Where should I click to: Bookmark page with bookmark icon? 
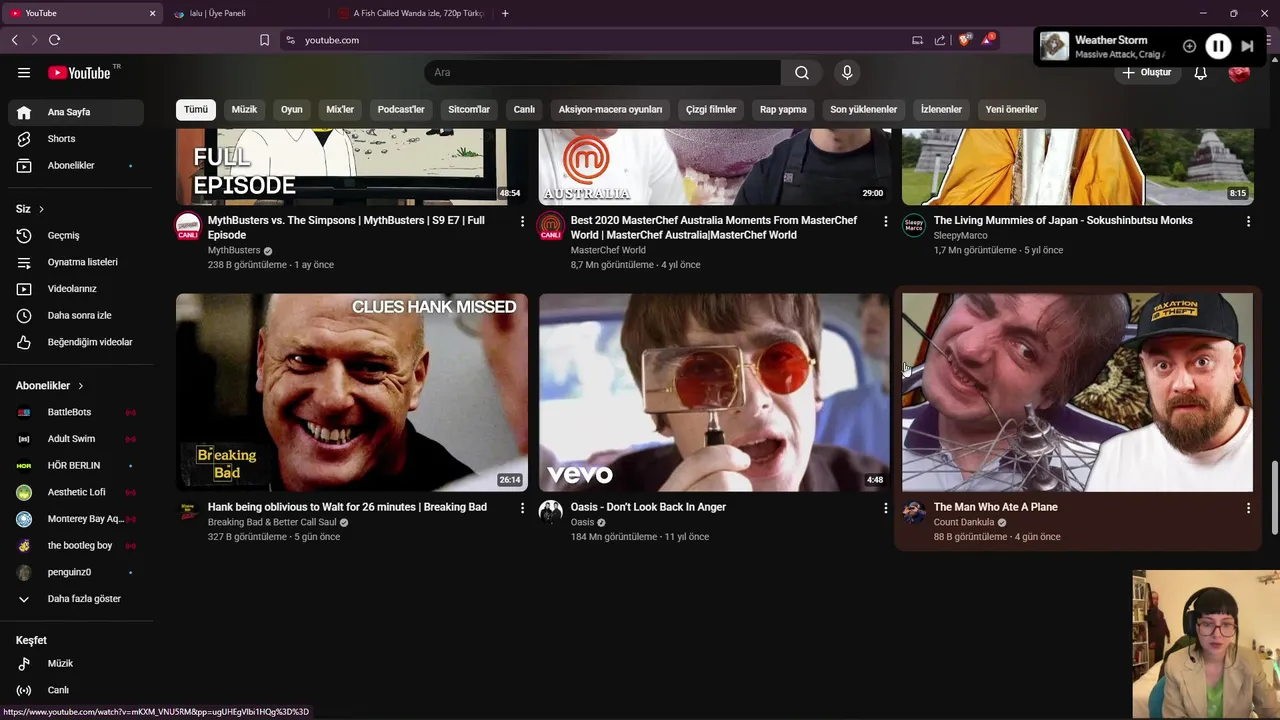(264, 40)
